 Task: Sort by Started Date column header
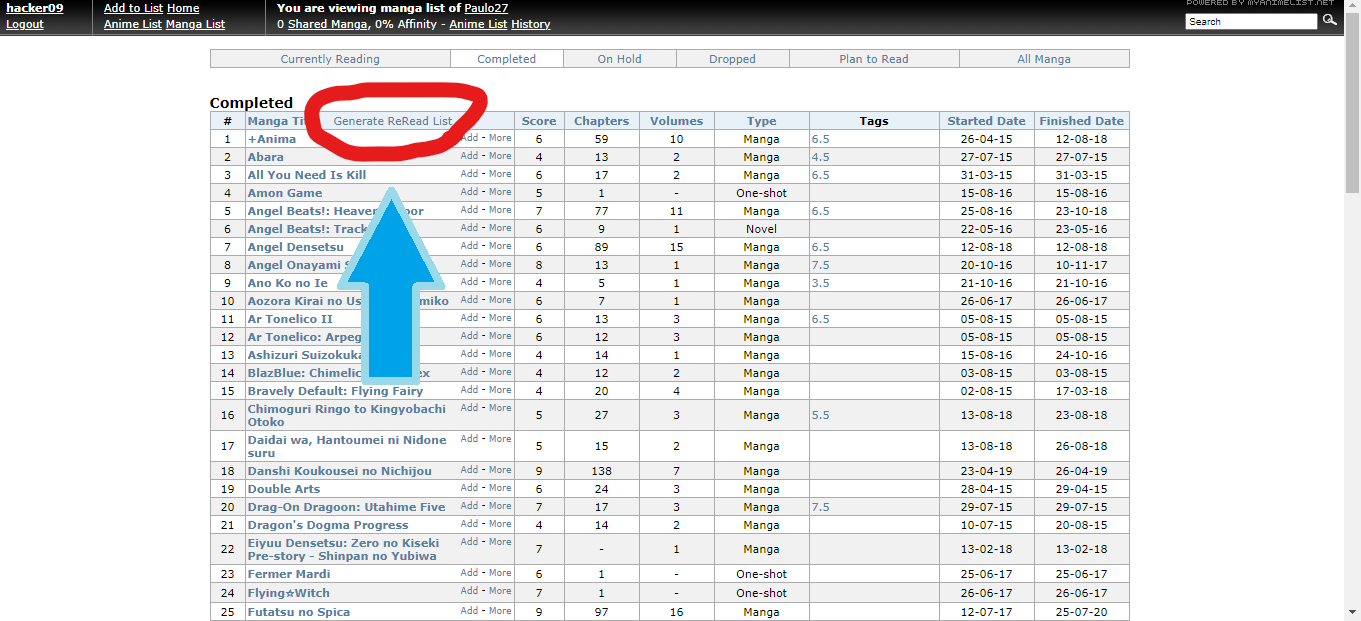(x=987, y=121)
